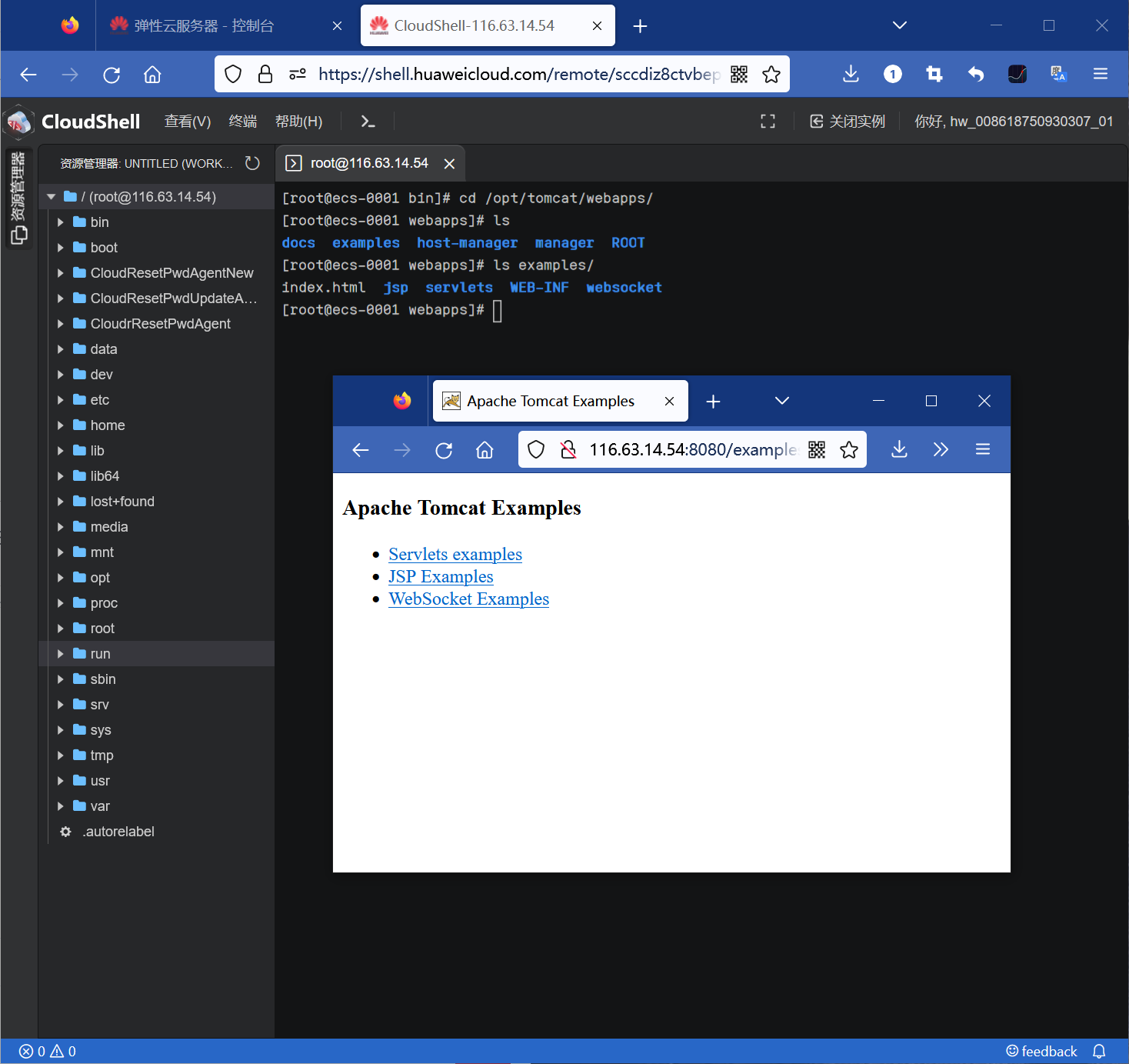Toggle CloudShell fullscreen mode

[x=768, y=122]
